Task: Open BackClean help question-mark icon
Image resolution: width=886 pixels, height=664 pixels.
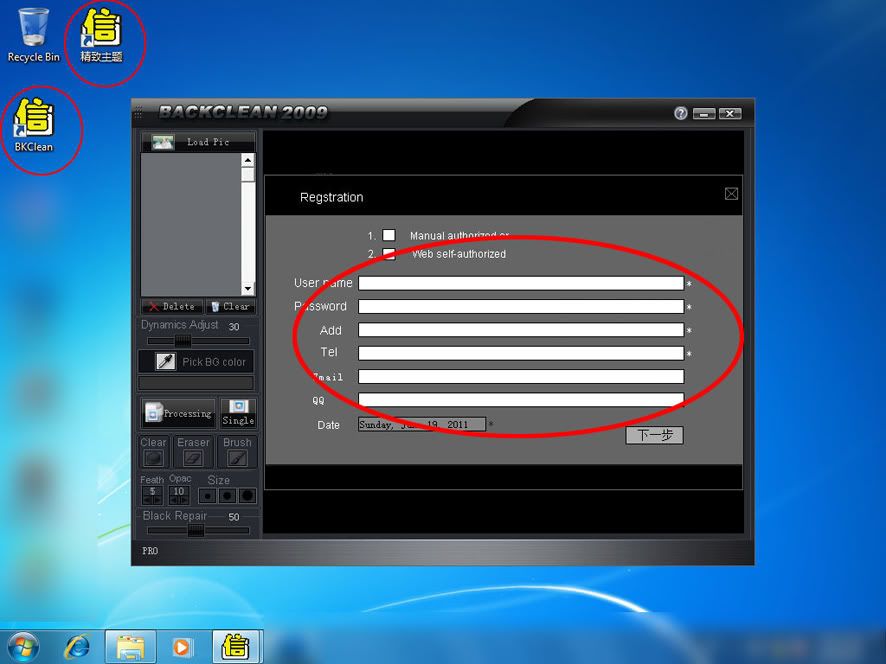Action: (x=680, y=114)
